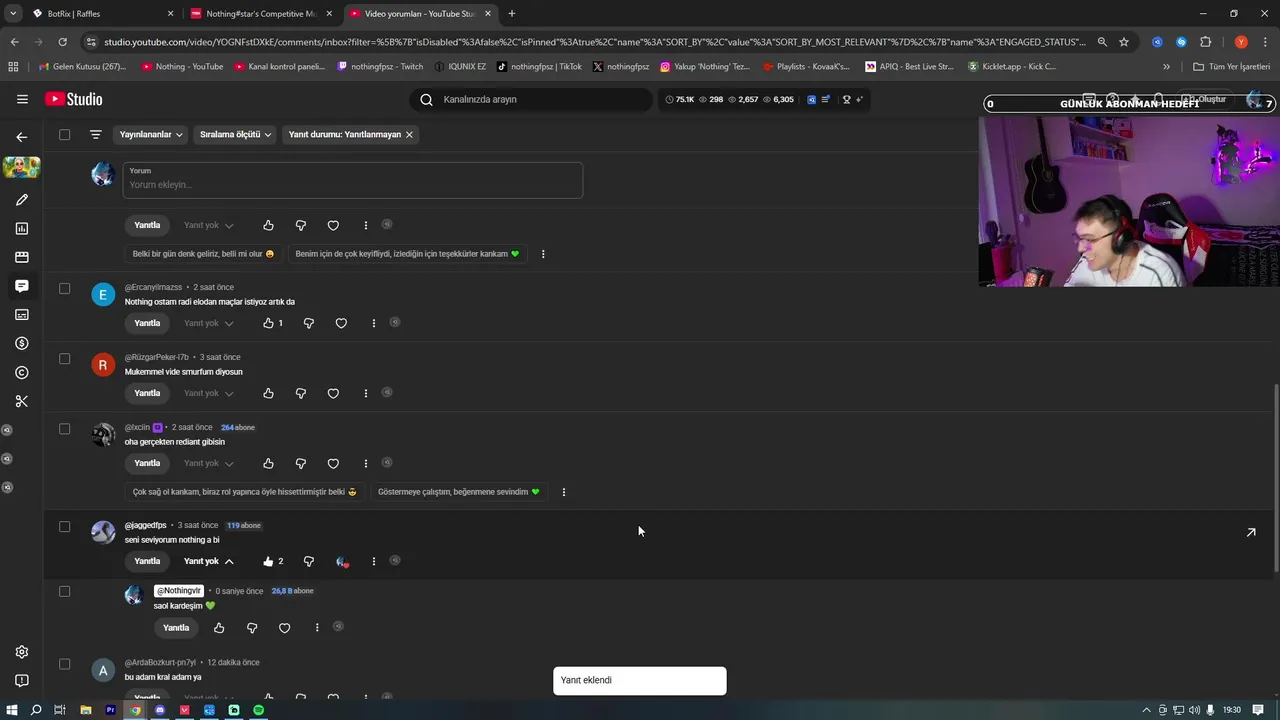This screenshot has width=1280, height=720.
Task: Expand 'Yanıt yok' under the @bxciin comment
Action: click(209, 463)
